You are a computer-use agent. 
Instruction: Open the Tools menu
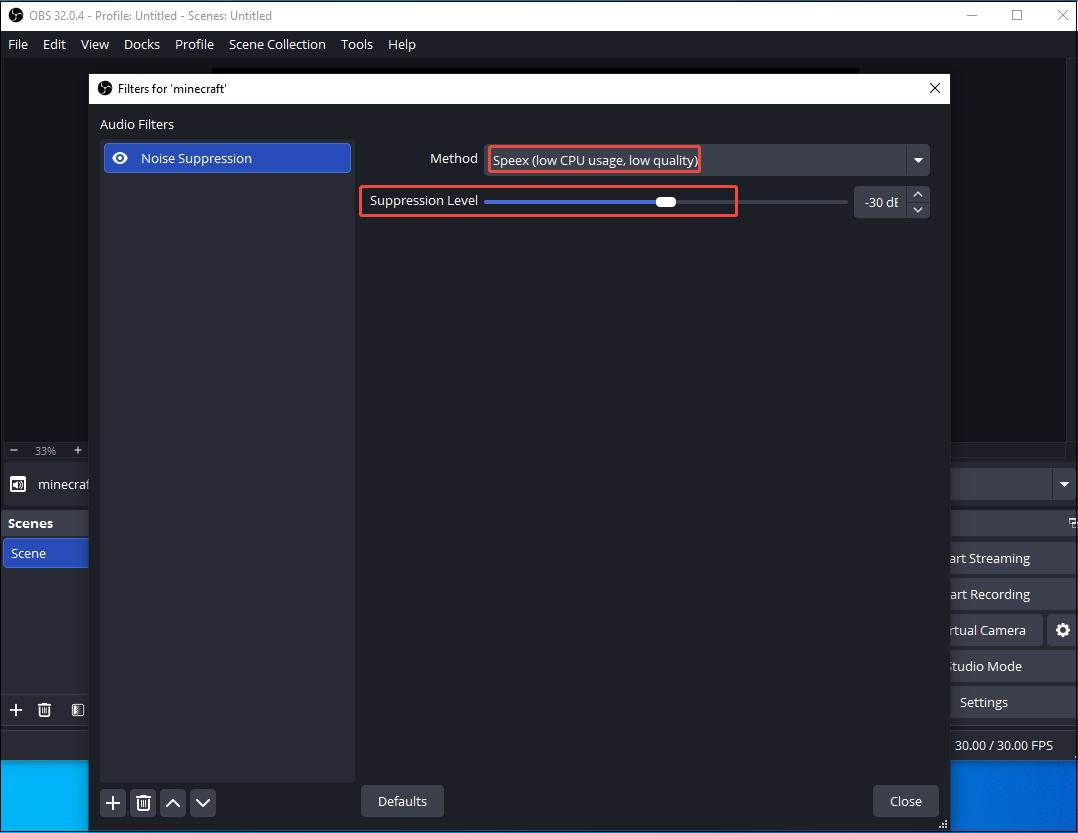pos(356,44)
